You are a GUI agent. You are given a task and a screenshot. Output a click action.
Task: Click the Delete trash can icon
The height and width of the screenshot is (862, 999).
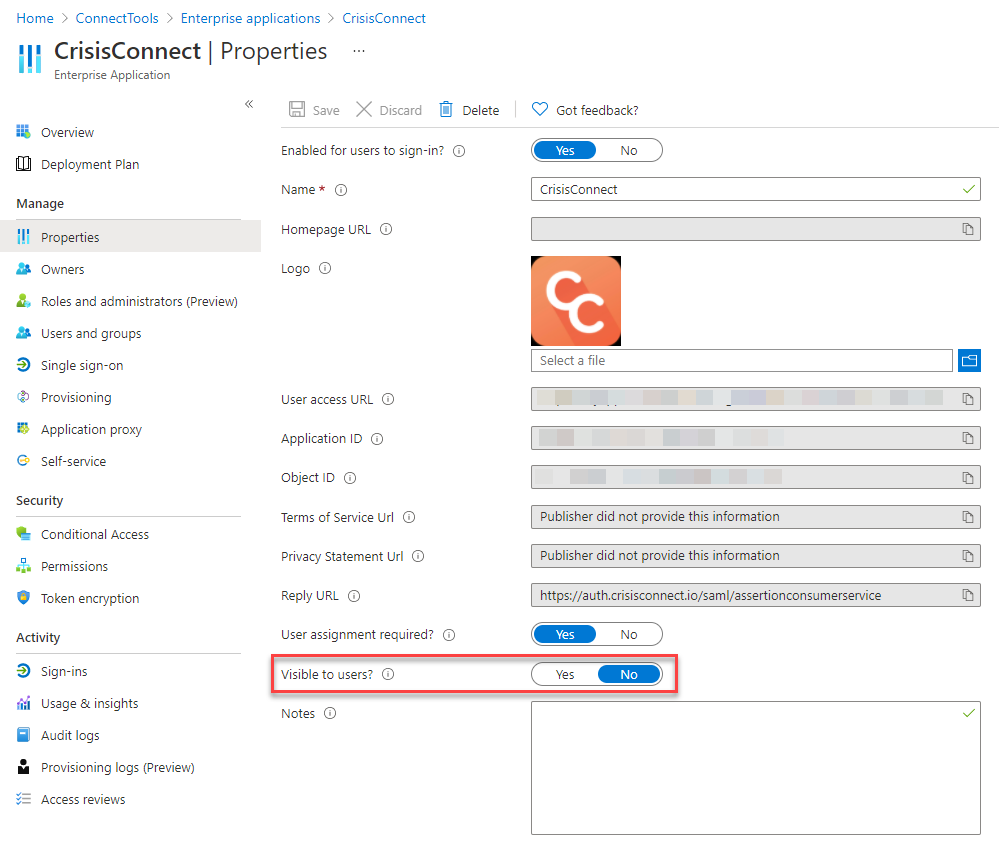pyautogui.click(x=446, y=110)
